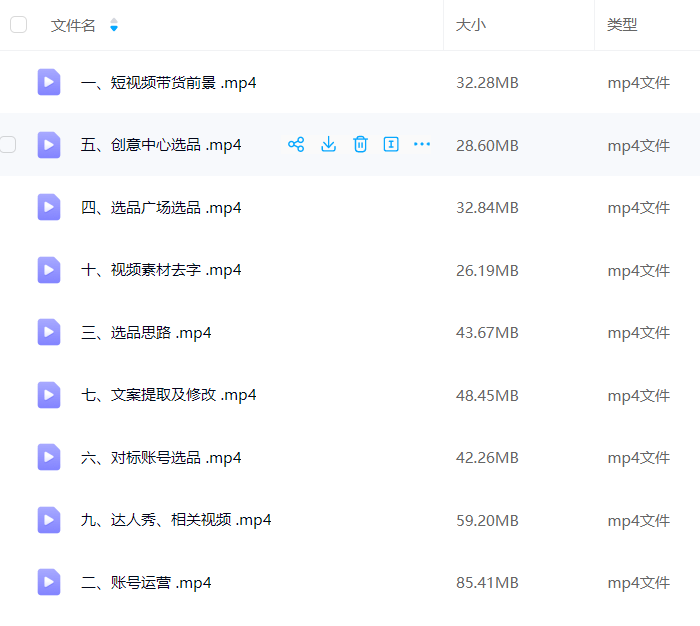Share the 五、创意中心选品 .mp4 file
The image size is (700, 626).
coord(296,144)
